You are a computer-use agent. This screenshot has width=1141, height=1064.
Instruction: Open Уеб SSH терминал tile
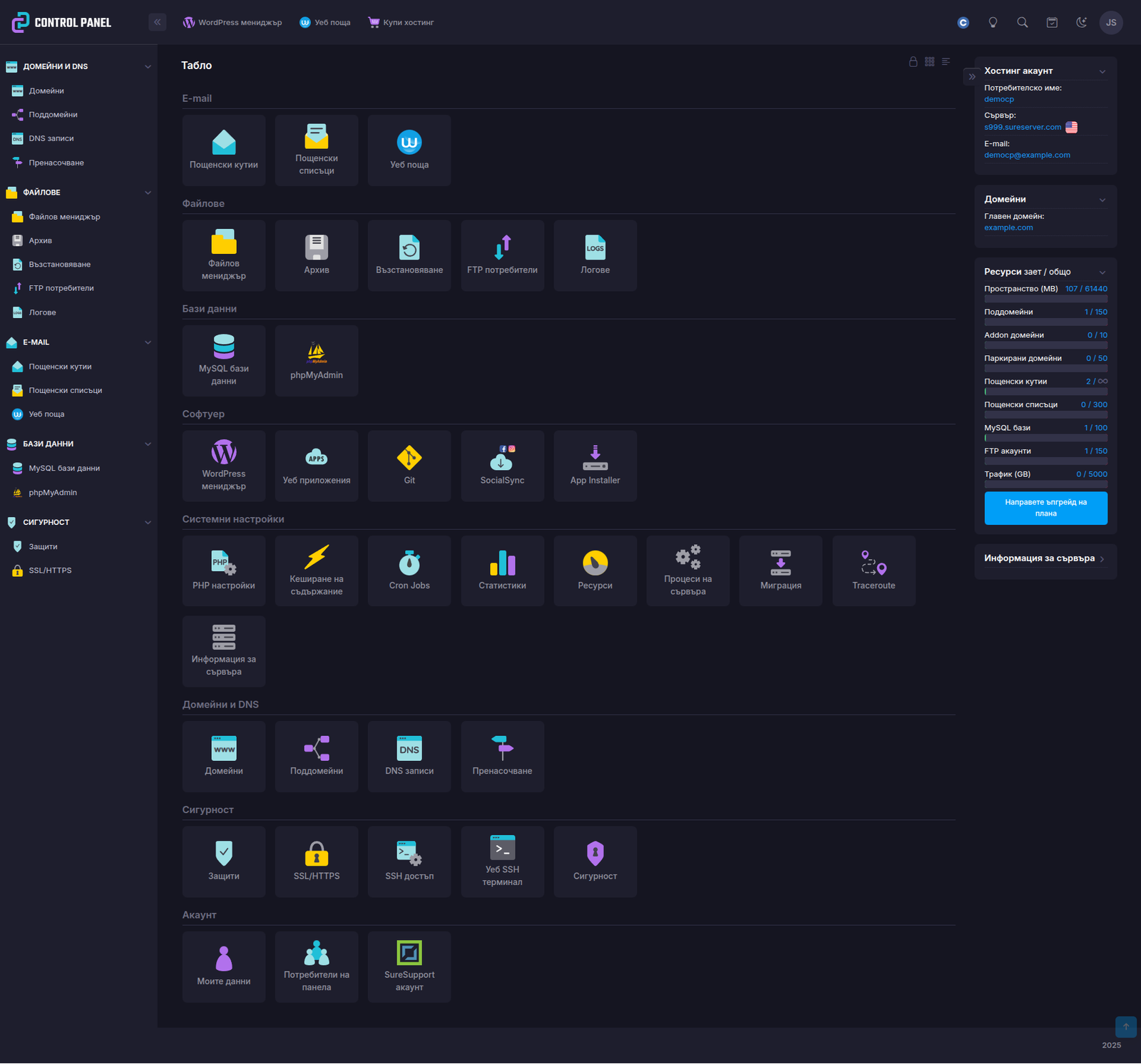[502, 861]
